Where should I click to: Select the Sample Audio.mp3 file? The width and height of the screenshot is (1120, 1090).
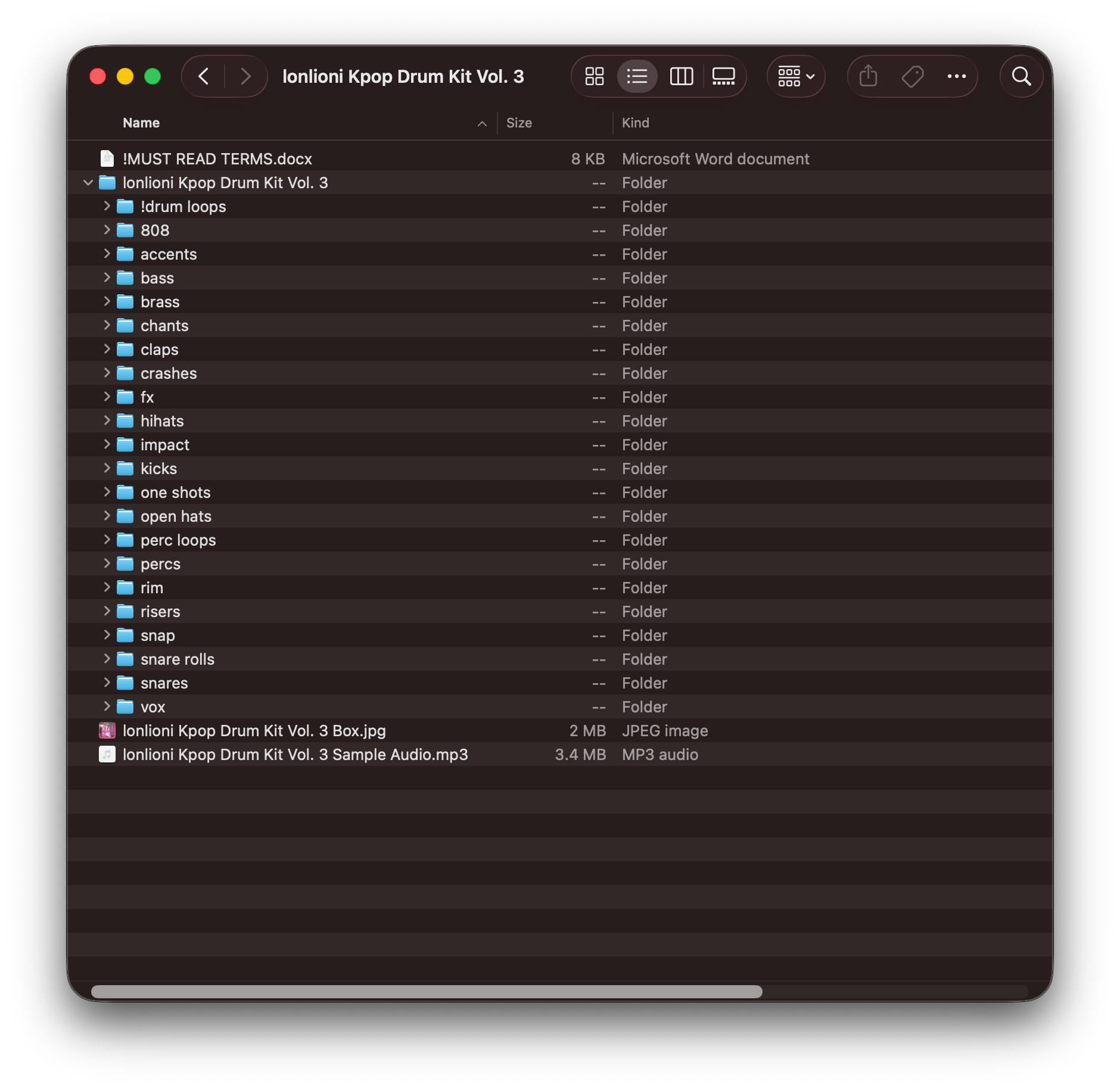295,755
